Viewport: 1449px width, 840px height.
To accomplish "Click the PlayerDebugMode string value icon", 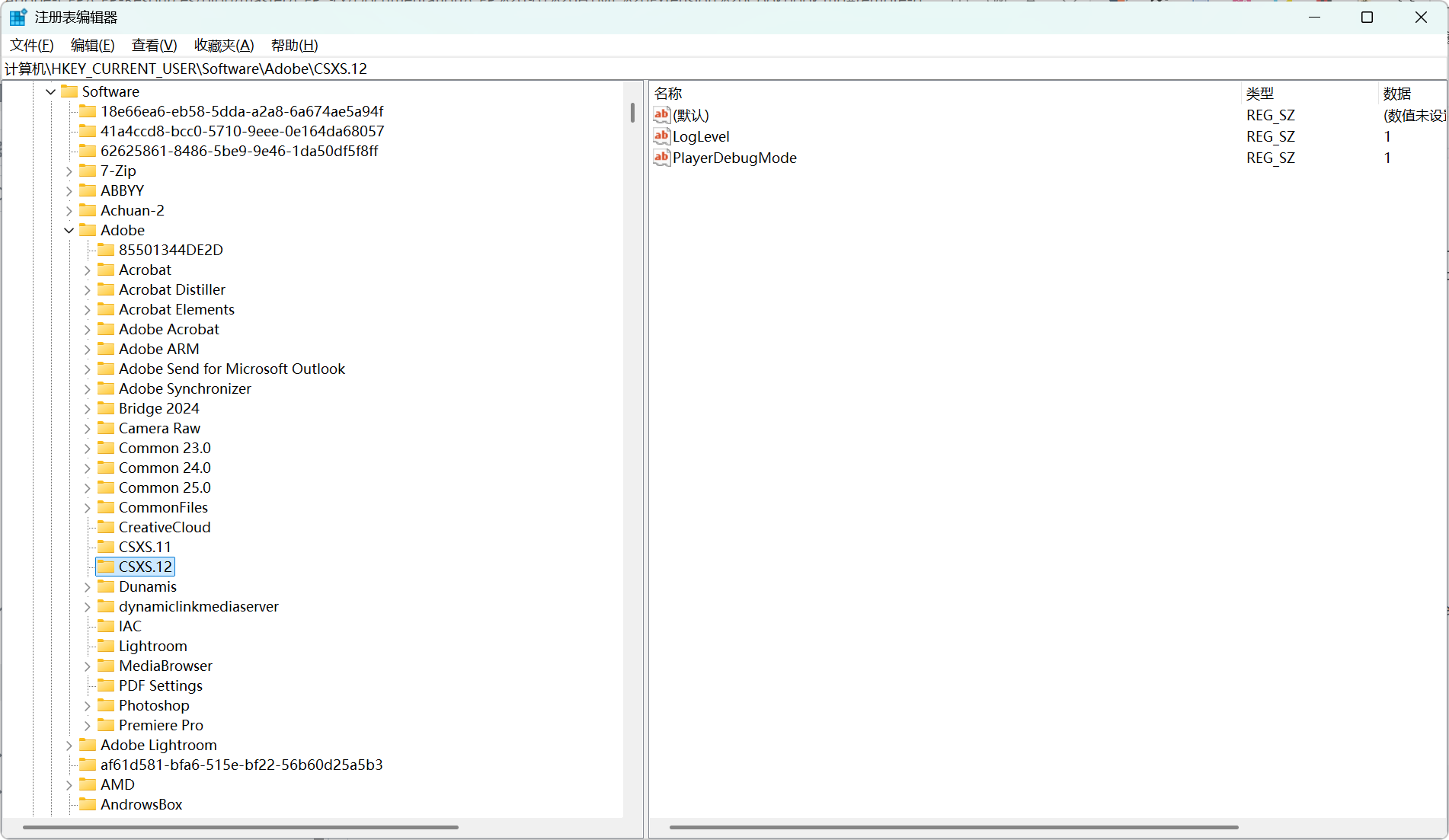I will (661, 158).
